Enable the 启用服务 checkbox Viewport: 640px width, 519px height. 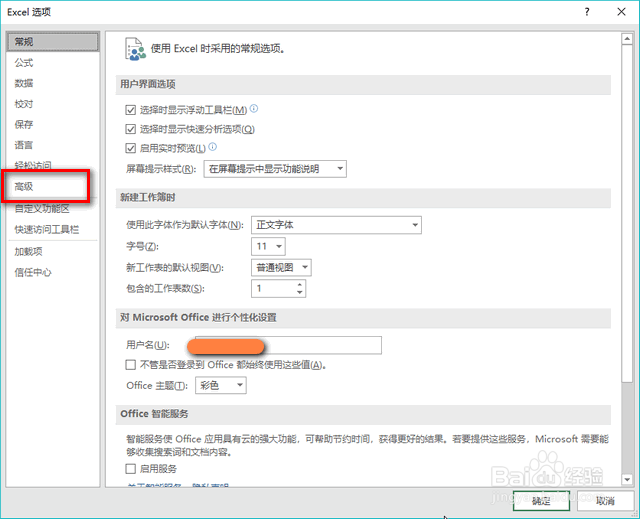(131, 469)
